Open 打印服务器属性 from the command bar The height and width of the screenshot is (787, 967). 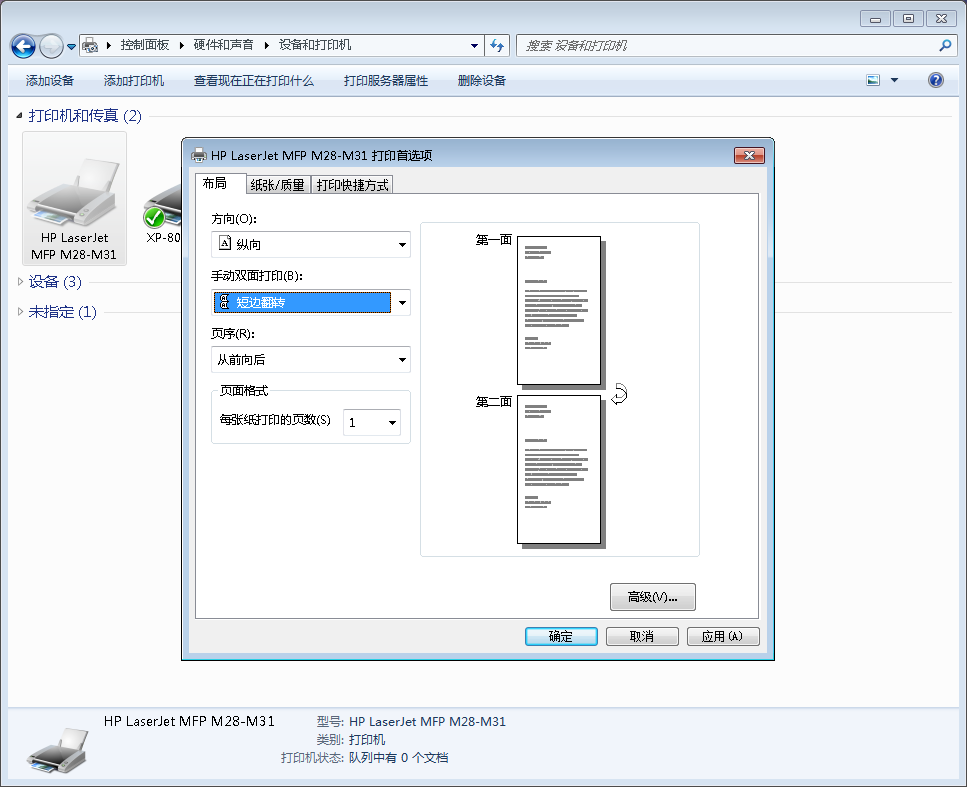click(x=386, y=81)
